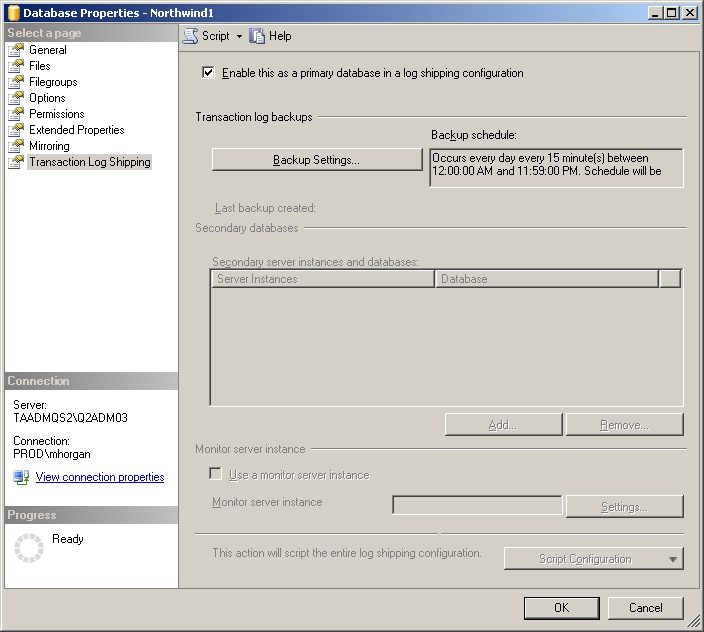Click the database cylinder icon in title bar
704x632 pixels.
[14, 13]
